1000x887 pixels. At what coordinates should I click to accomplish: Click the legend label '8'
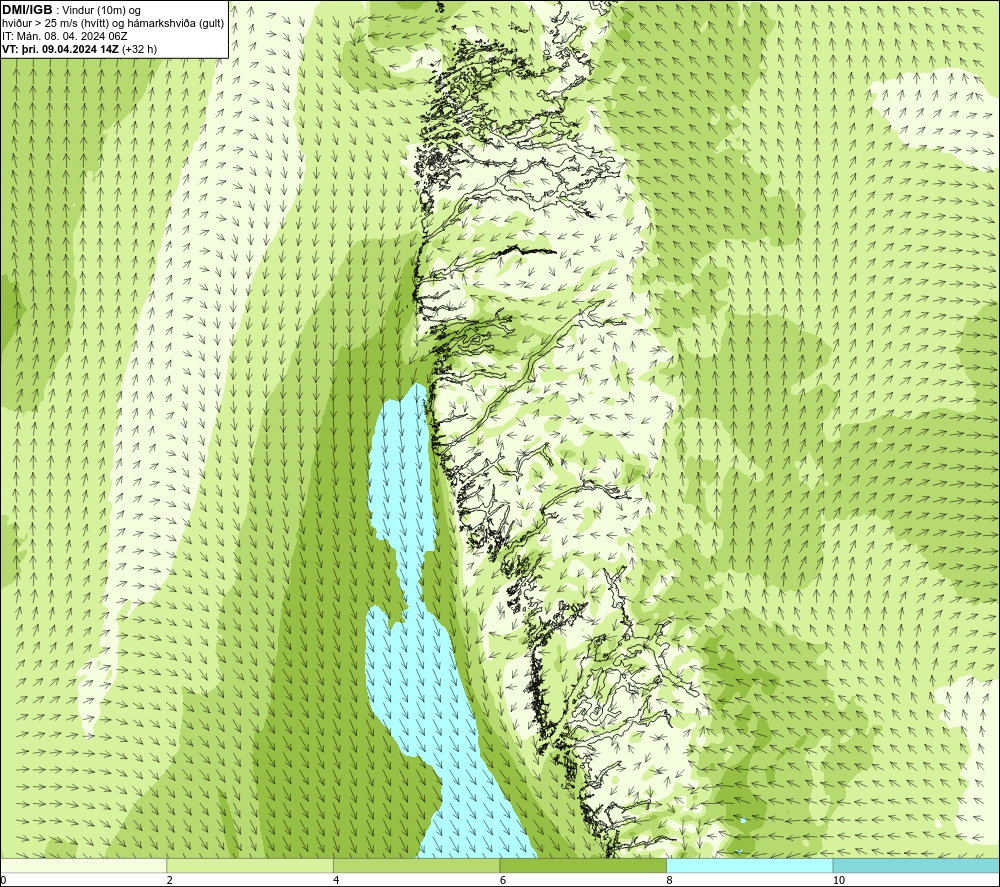pos(670,881)
